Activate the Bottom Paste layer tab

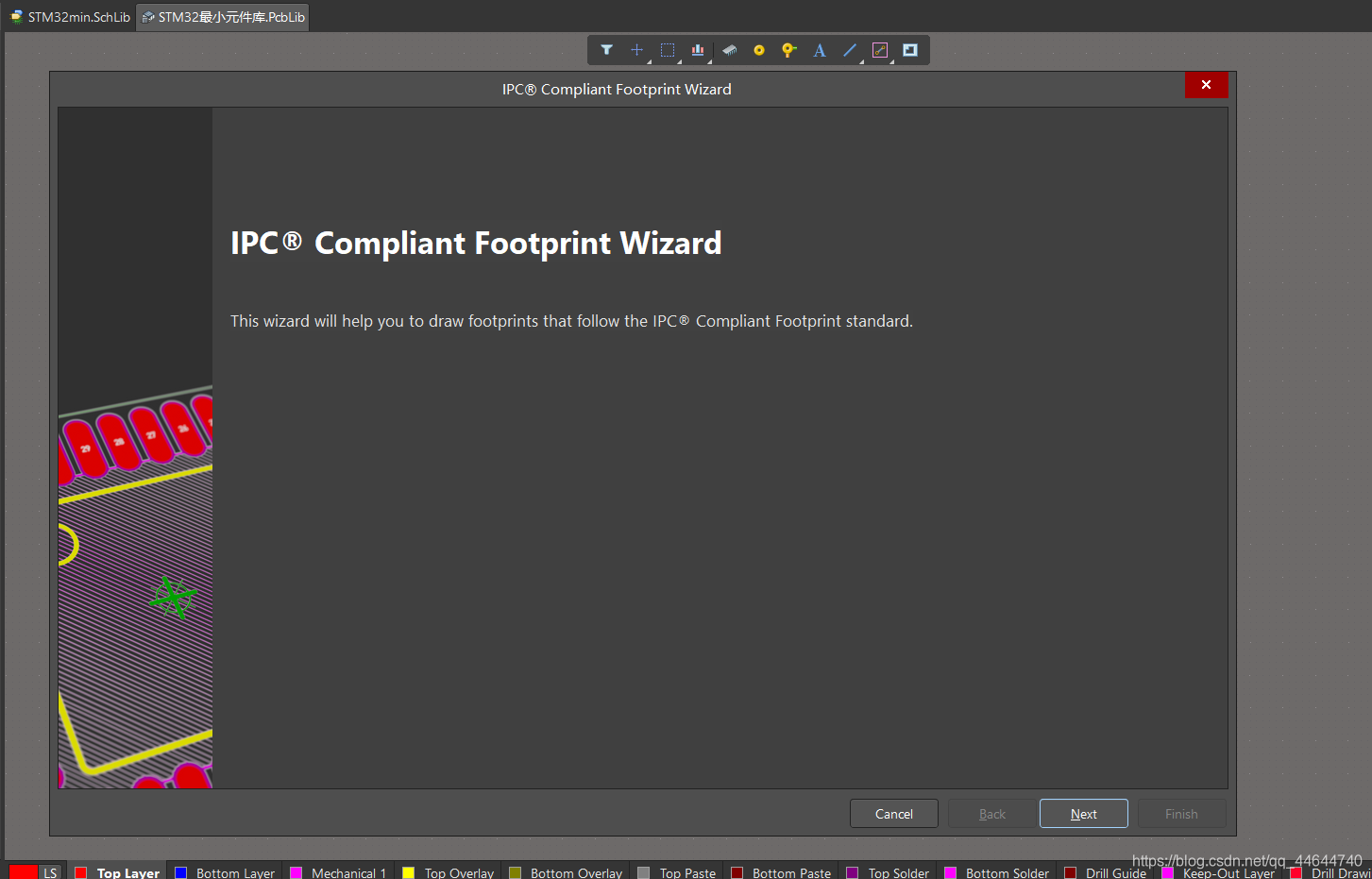coord(781,872)
